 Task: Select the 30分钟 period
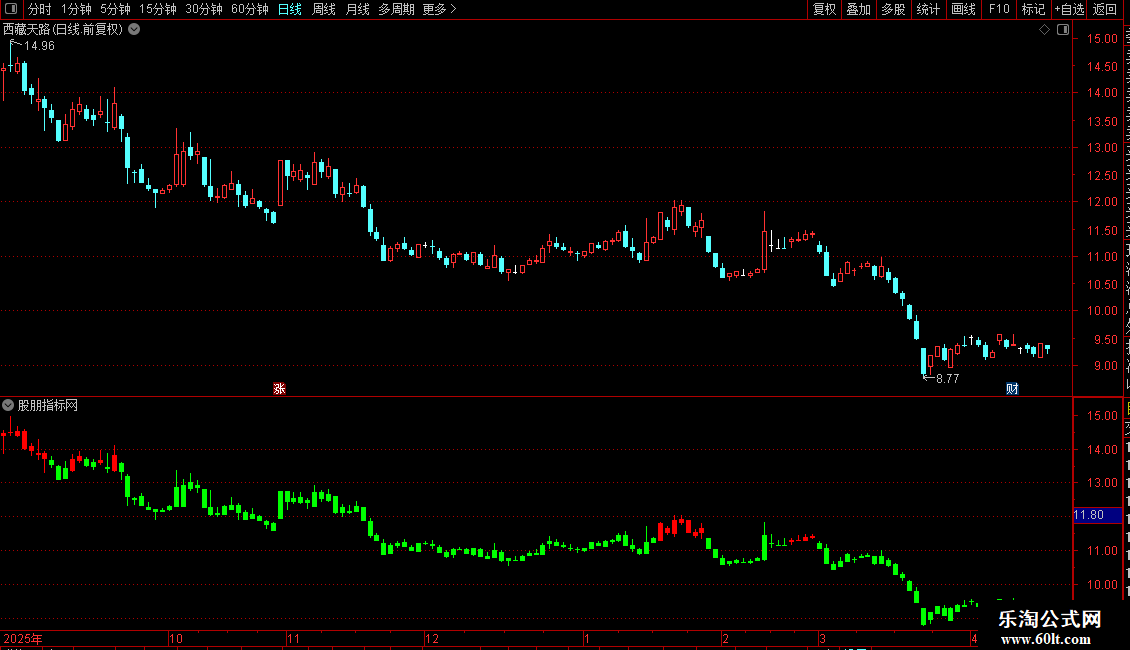[x=204, y=9]
